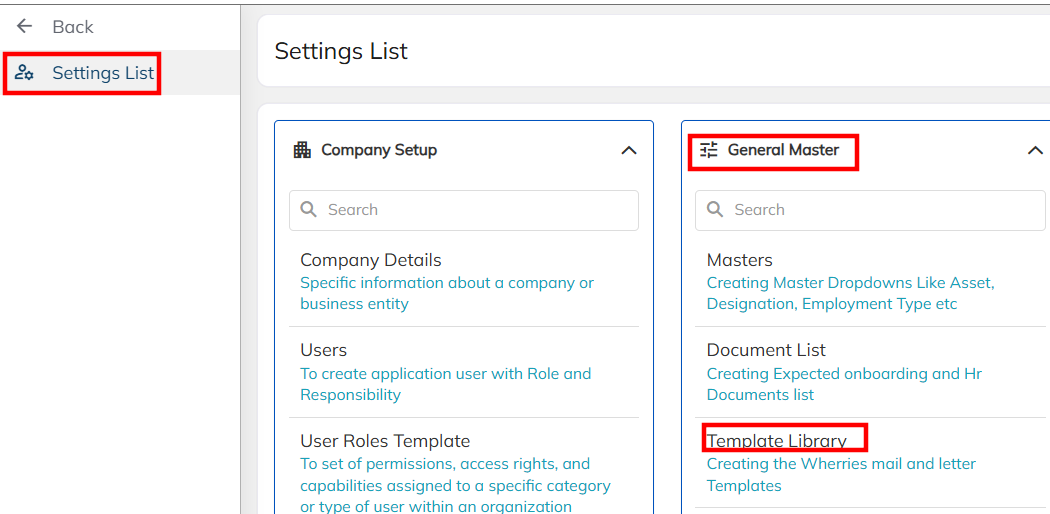The image size is (1050, 514).
Task: Select Settings List in the sidebar
Action: 103,73
